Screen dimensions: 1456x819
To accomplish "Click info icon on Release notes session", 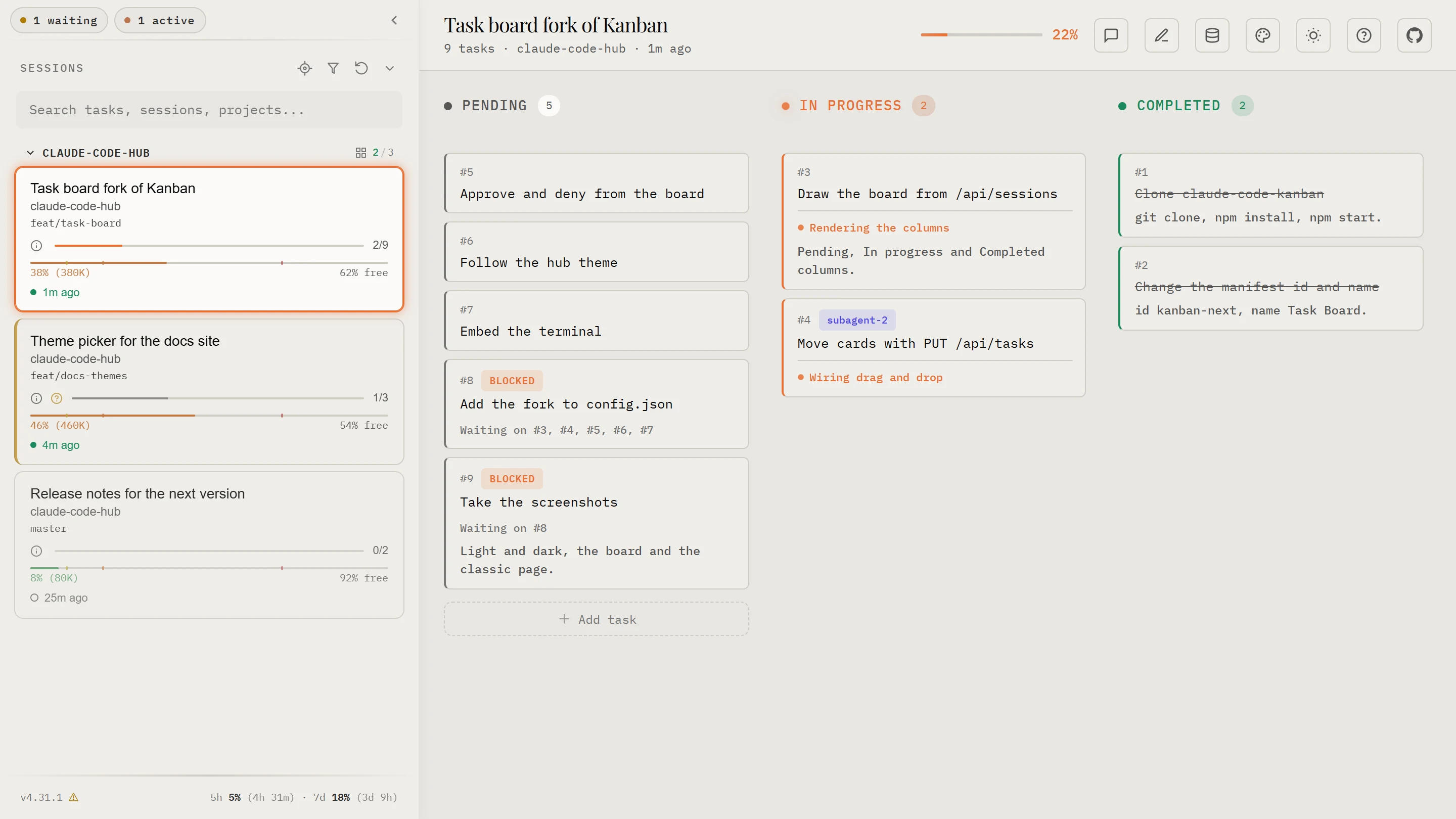I will click(x=36, y=551).
